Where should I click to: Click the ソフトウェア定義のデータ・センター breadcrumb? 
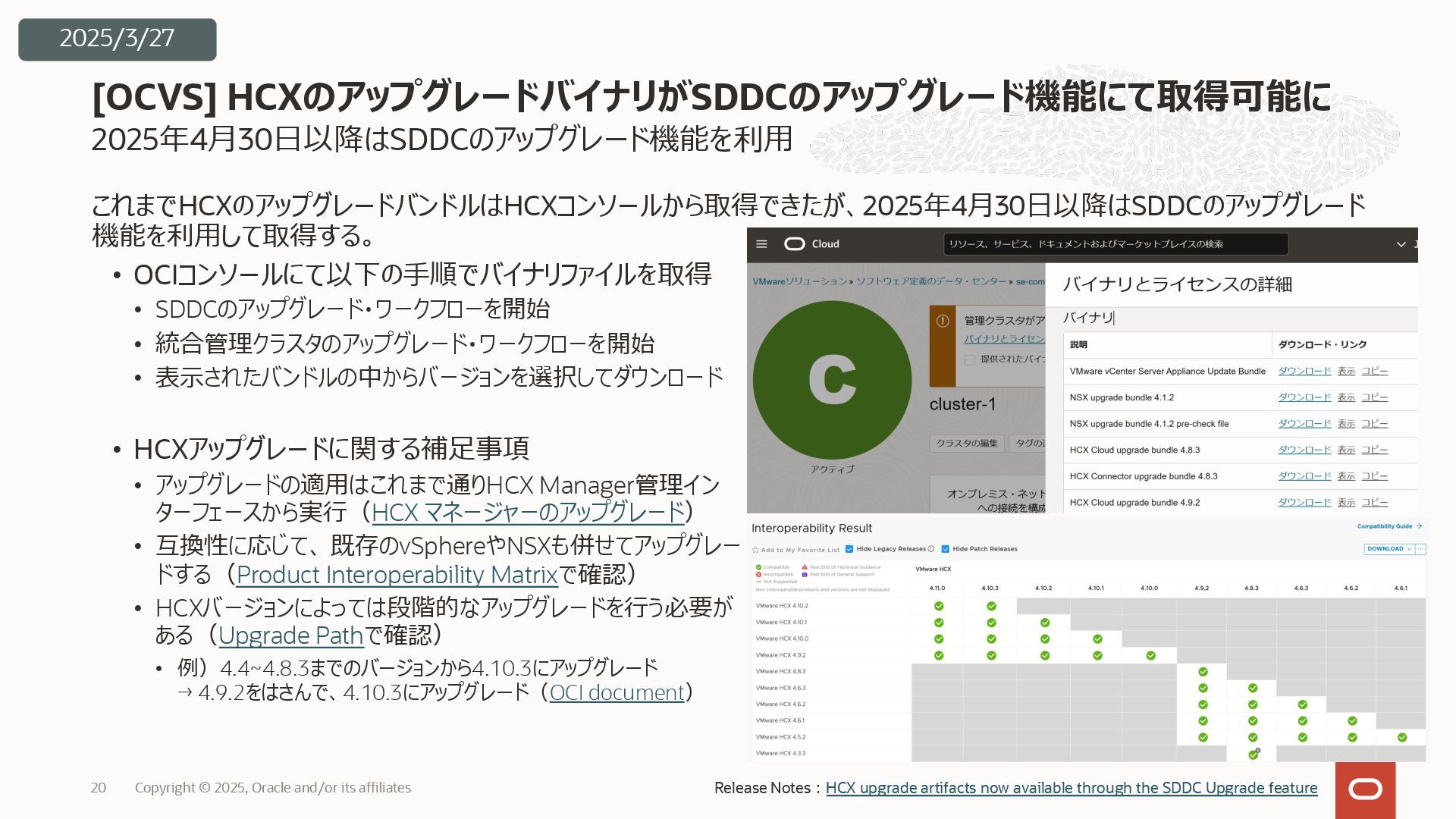coord(931,281)
